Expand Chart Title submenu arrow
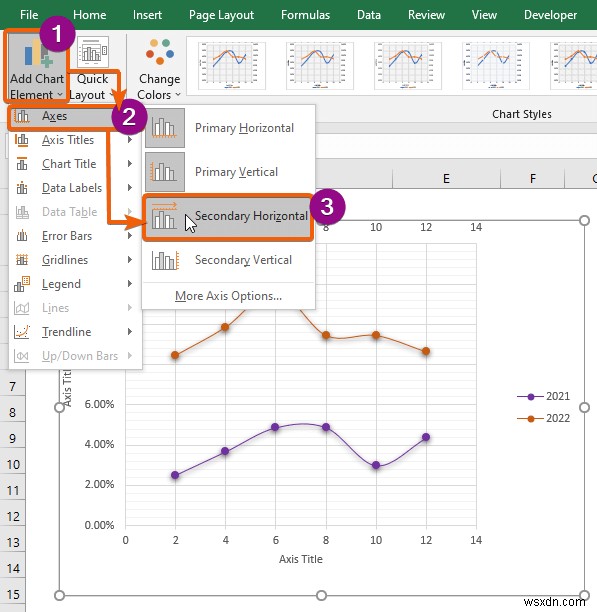 click(x=130, y=164)
